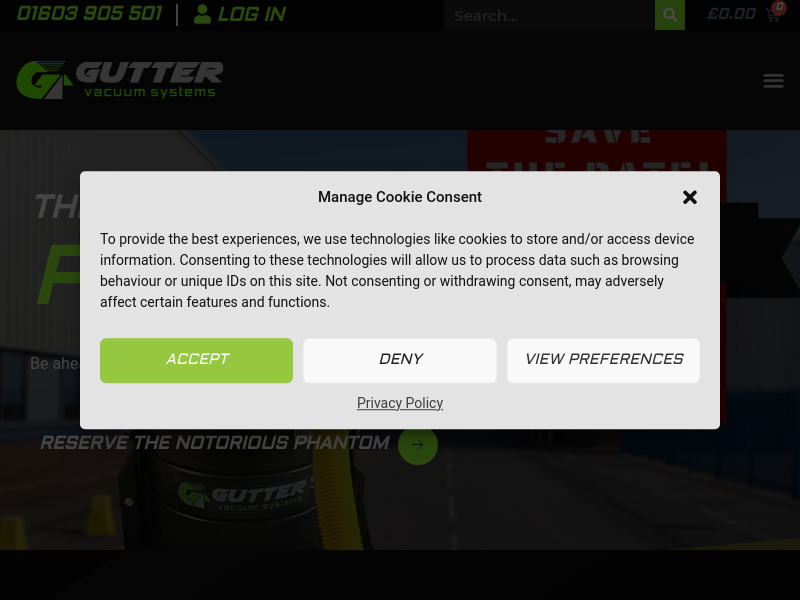Click Reserve the Notorious Phantom text
The width and height of the screenshot is (800, 600).
[215, 443]
